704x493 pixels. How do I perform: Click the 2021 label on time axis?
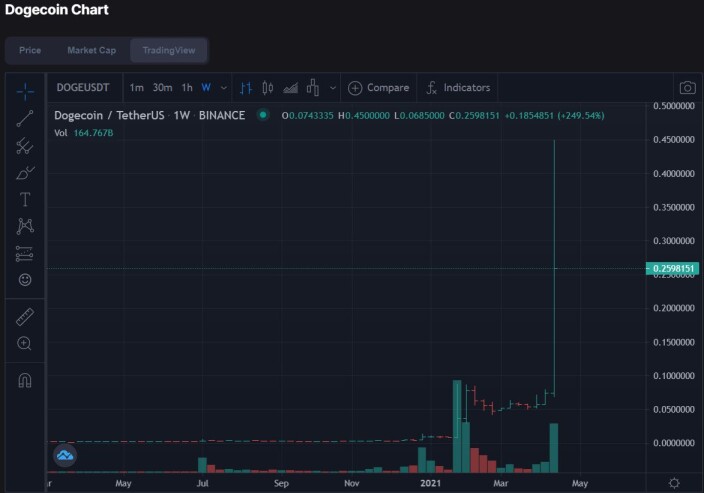[430, 483]
